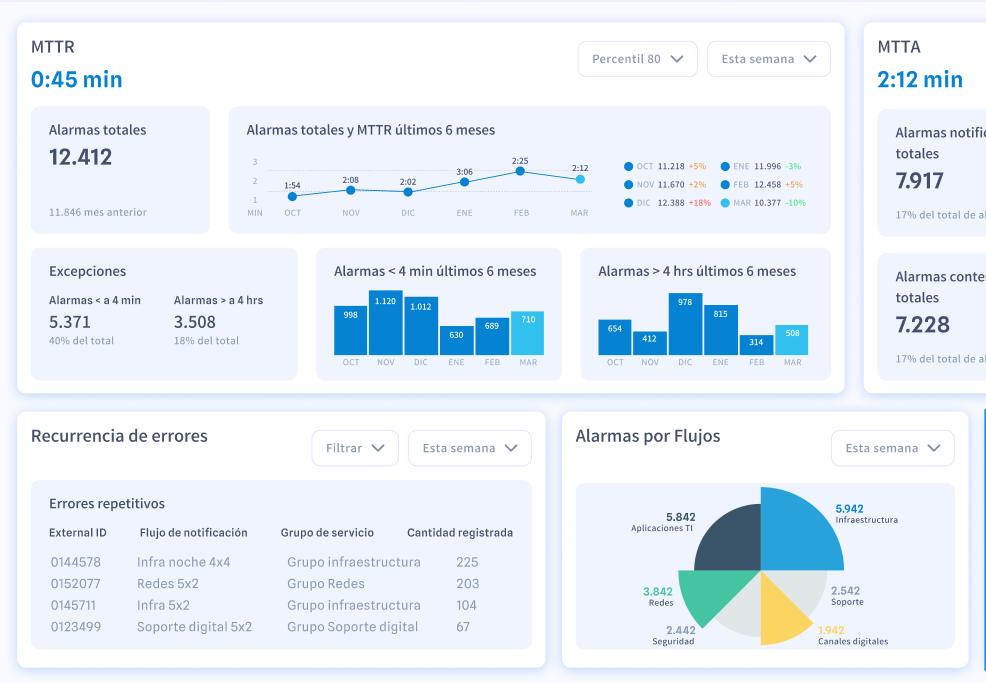Open the Esta semana dropdown in Alarmas por Flujos
Screen dimensions: 986x683
pos(892,448)
